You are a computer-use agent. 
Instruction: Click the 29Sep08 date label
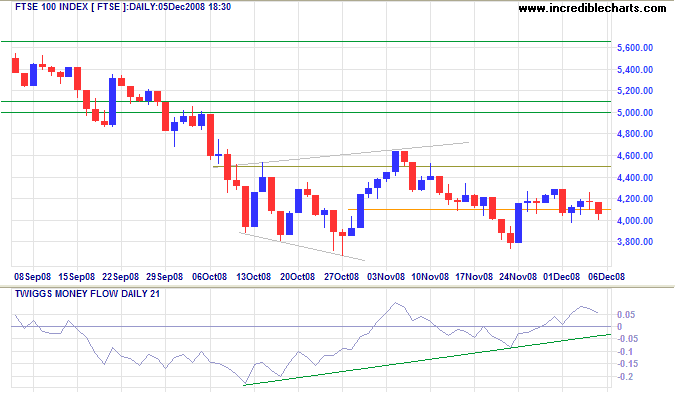click(164, 277)
